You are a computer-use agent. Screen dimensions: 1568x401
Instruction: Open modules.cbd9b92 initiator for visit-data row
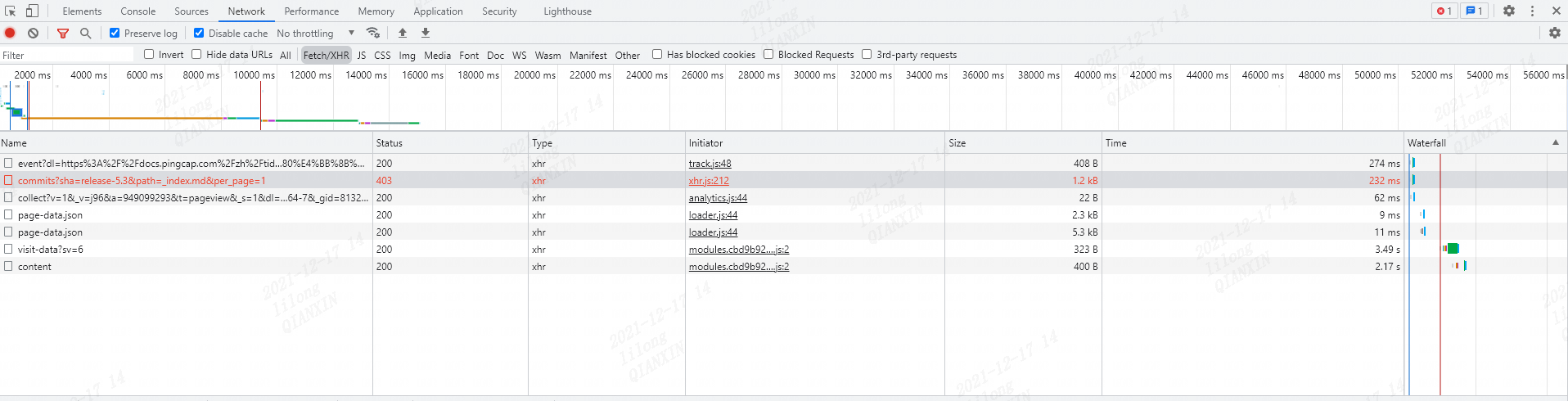tap(739, 250)
